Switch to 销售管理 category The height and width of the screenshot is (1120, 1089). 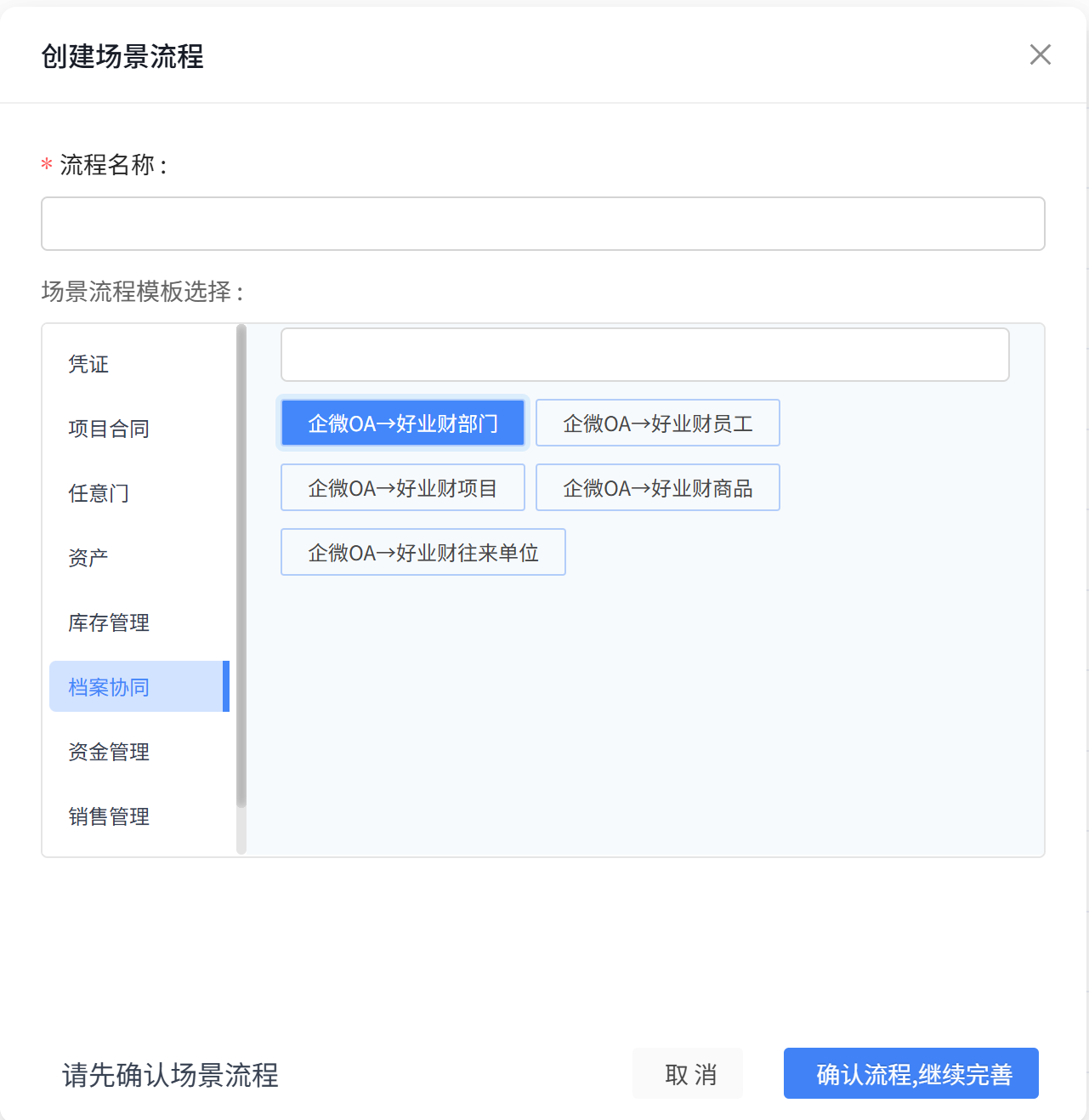(109, 816)
